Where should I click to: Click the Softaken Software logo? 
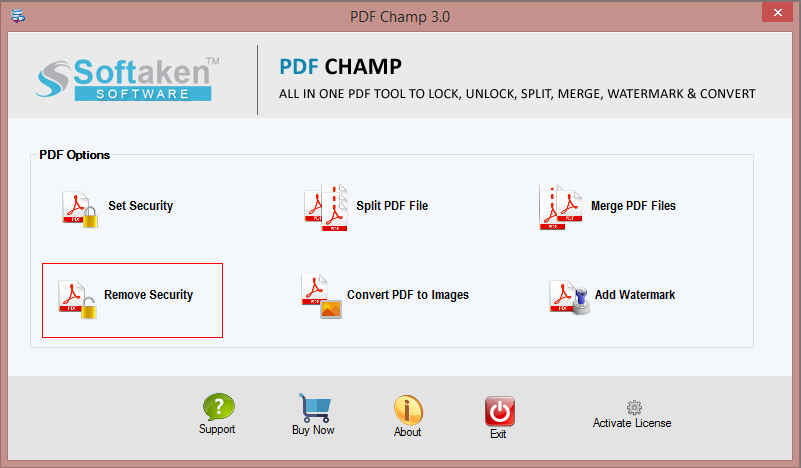click(x=127, y=79)
